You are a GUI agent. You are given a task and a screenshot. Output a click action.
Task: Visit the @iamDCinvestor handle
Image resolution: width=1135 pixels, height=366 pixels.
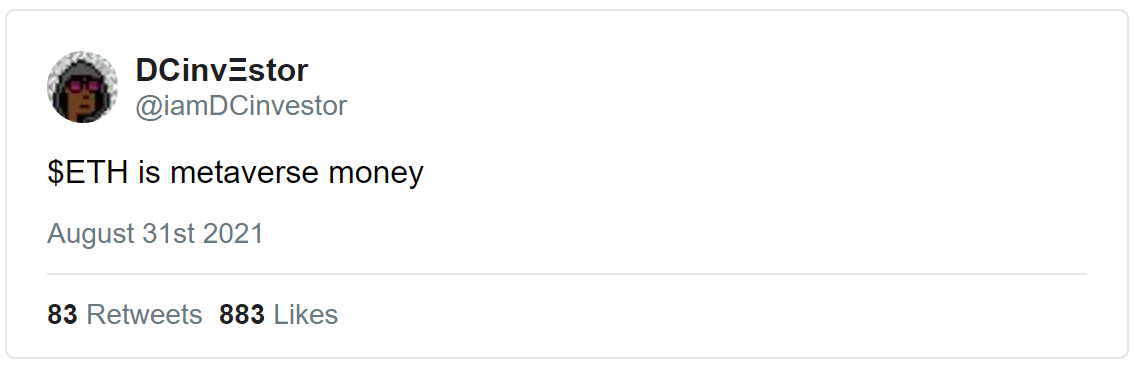pos(241,106)
